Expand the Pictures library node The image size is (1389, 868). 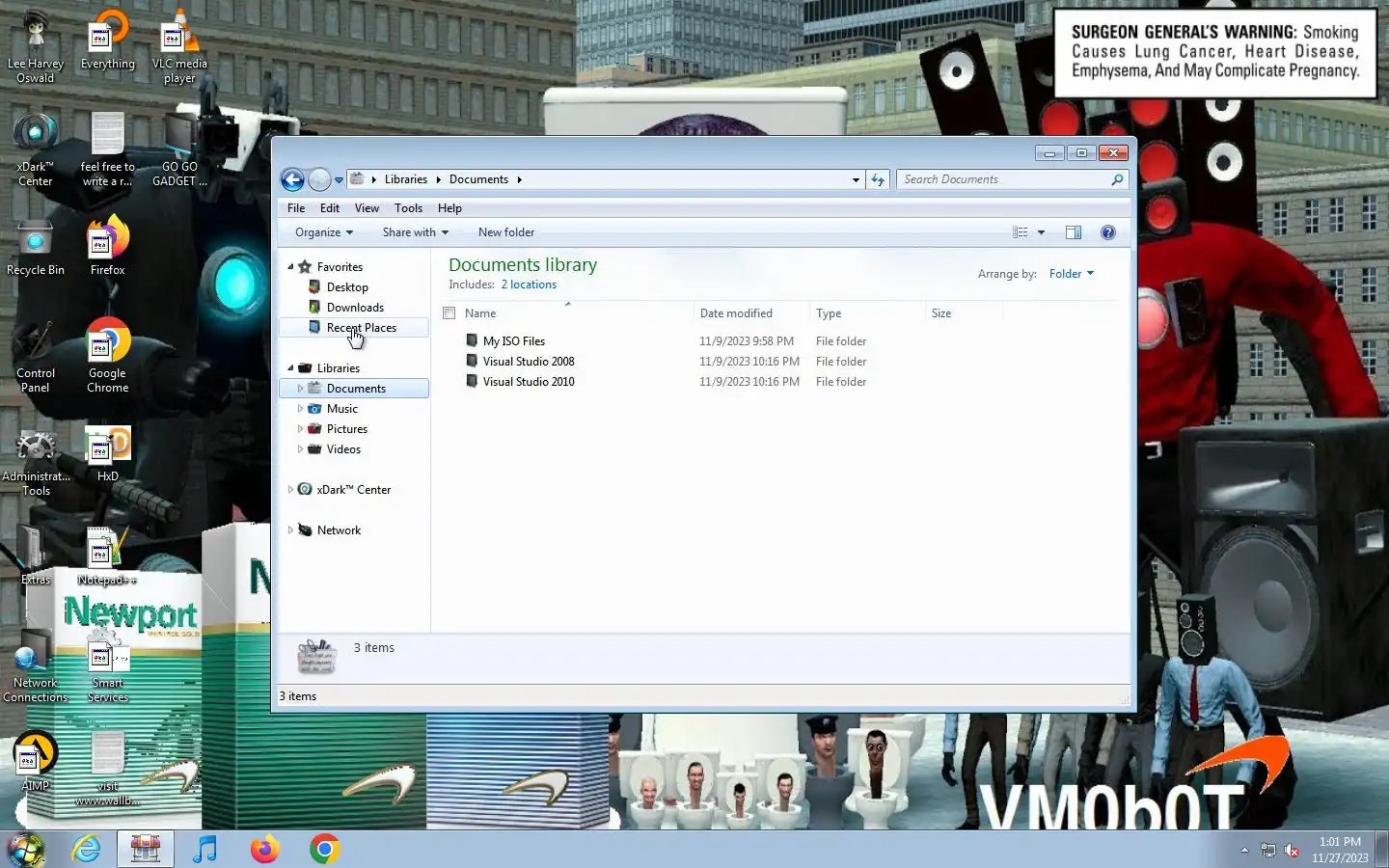(300, 429)
